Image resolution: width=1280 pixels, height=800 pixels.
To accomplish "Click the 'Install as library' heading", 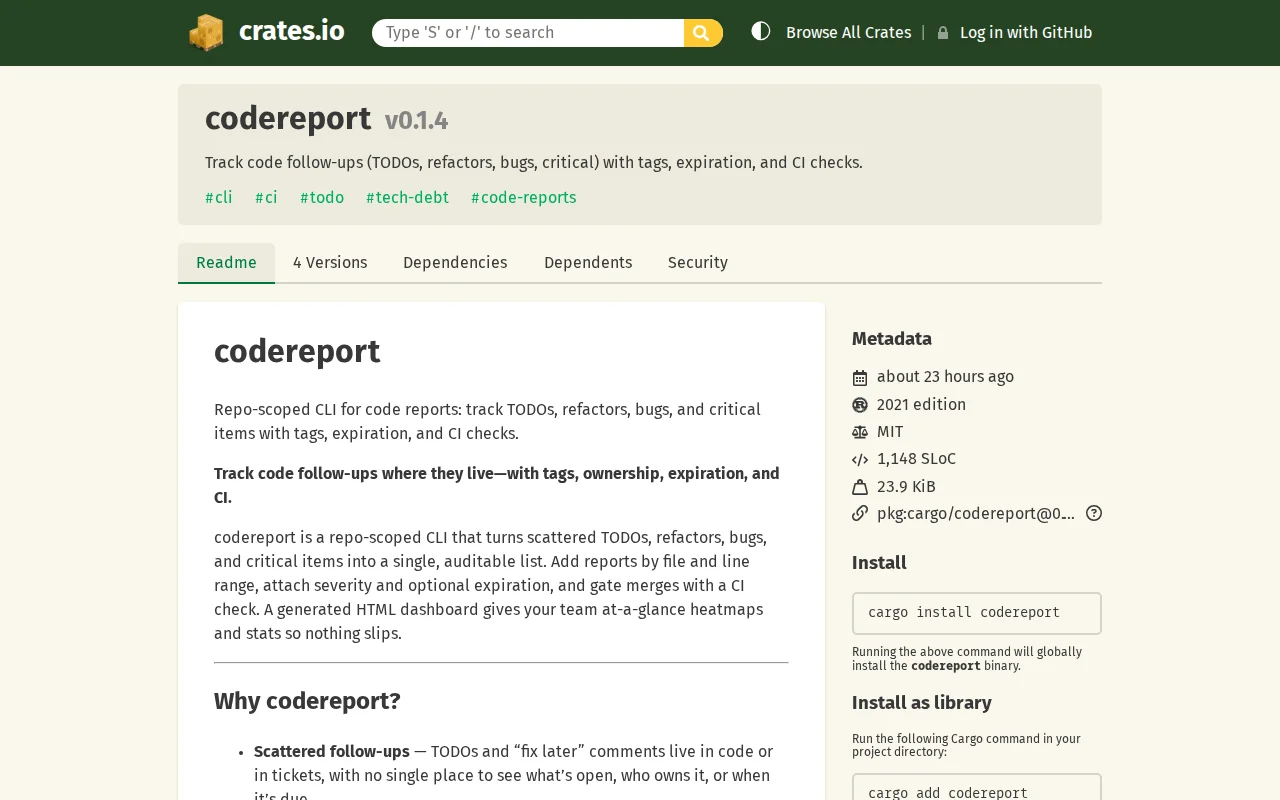I will pyautogui.click(x=922, y=703).
